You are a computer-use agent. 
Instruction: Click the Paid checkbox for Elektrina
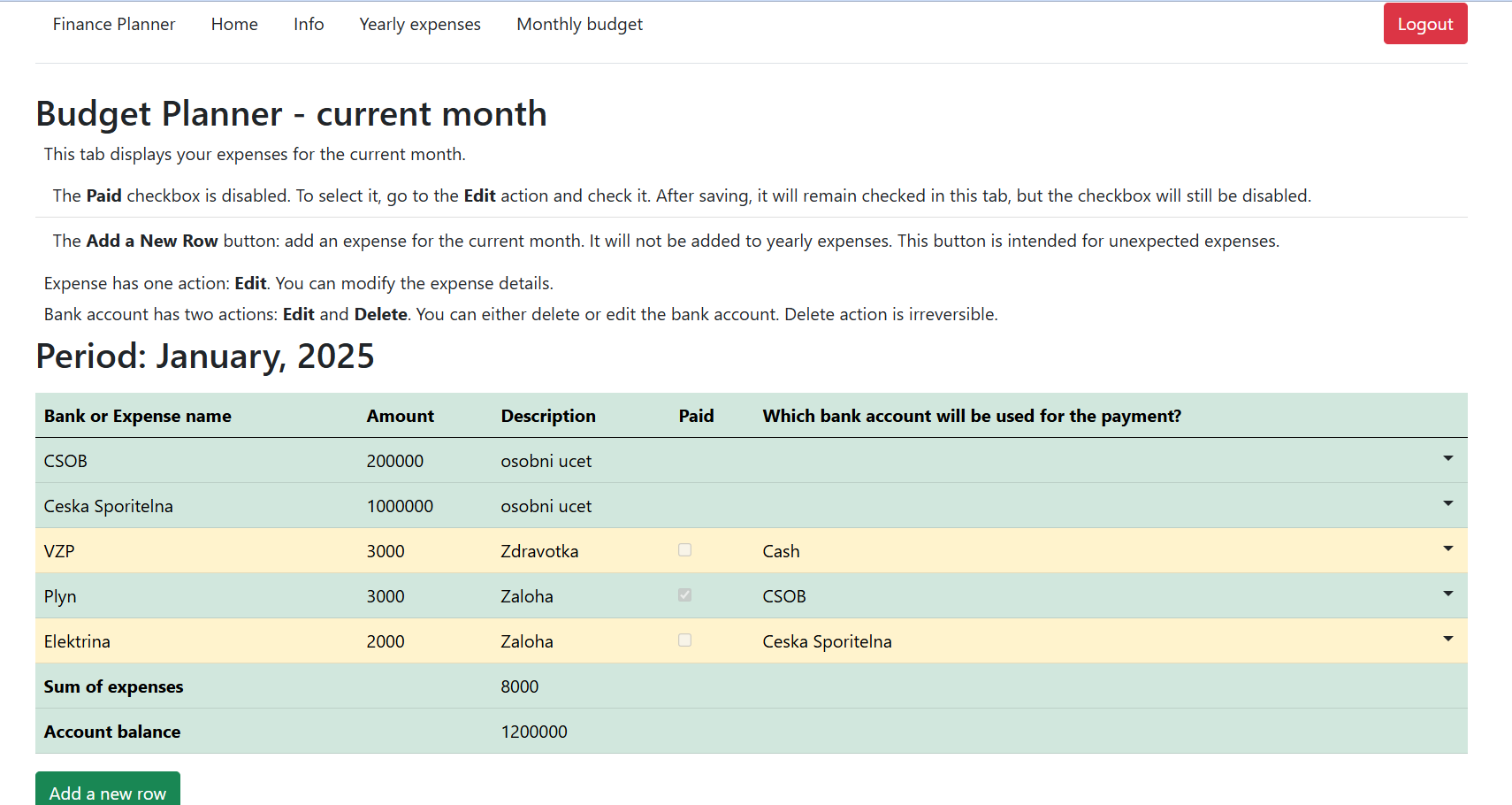tap(684, 640)
